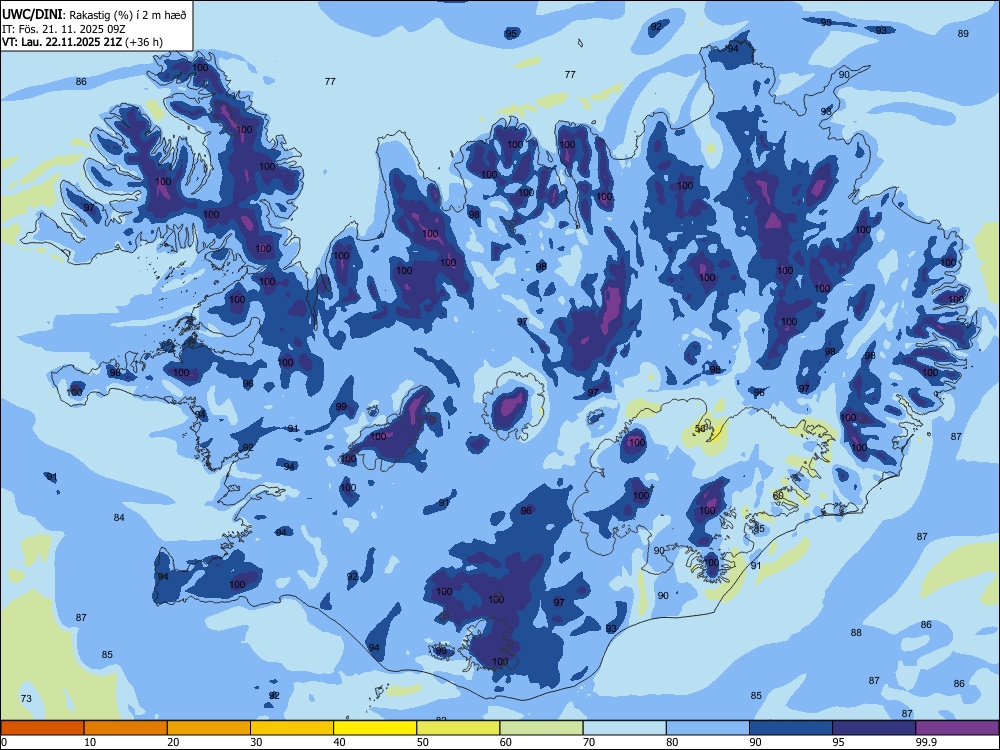This screenshot has height=750, width=1000.
Task: Click the legend tick label '40'
Action: pyautogui.click(x=340, y=742)
